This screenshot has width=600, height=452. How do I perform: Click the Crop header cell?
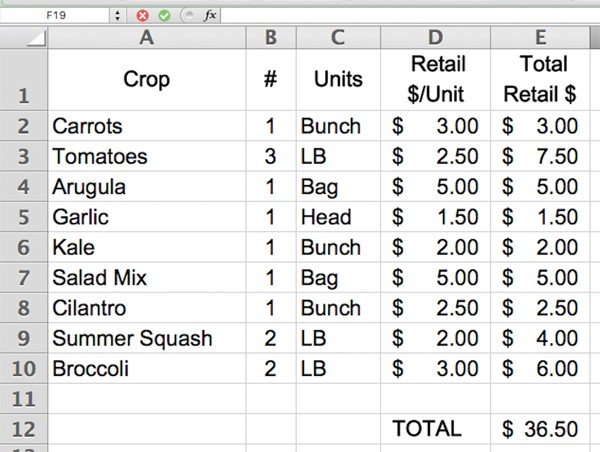(x=147, y=80)
